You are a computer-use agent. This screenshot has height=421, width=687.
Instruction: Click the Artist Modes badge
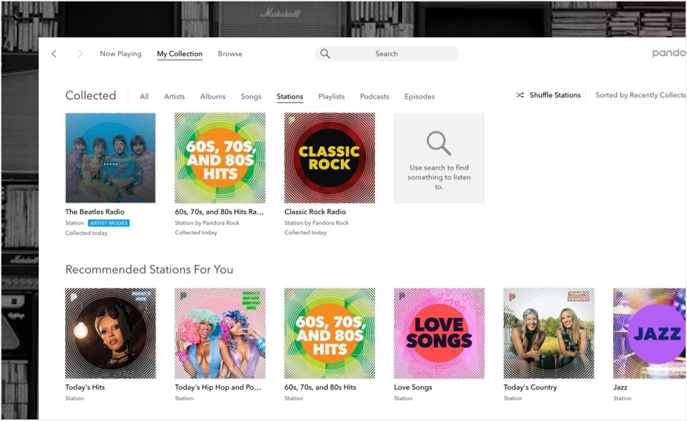click(x=108, y=223)
